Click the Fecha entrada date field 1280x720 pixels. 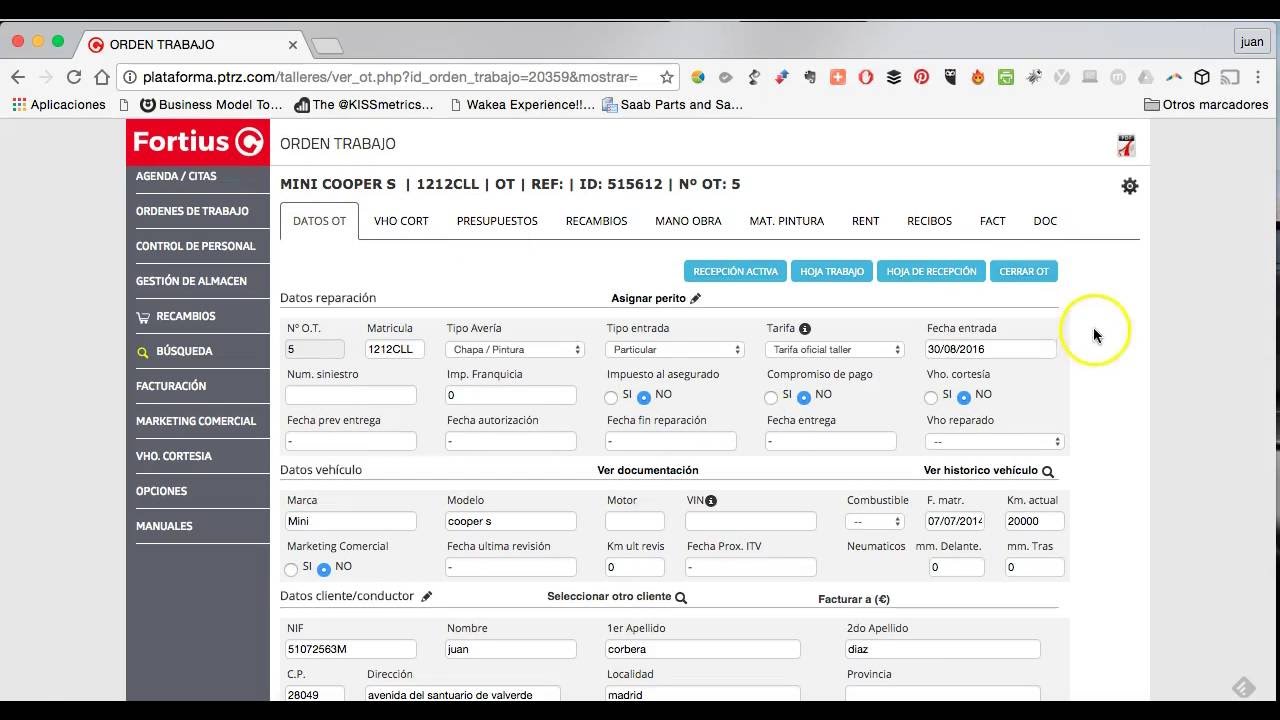(990, 349)
